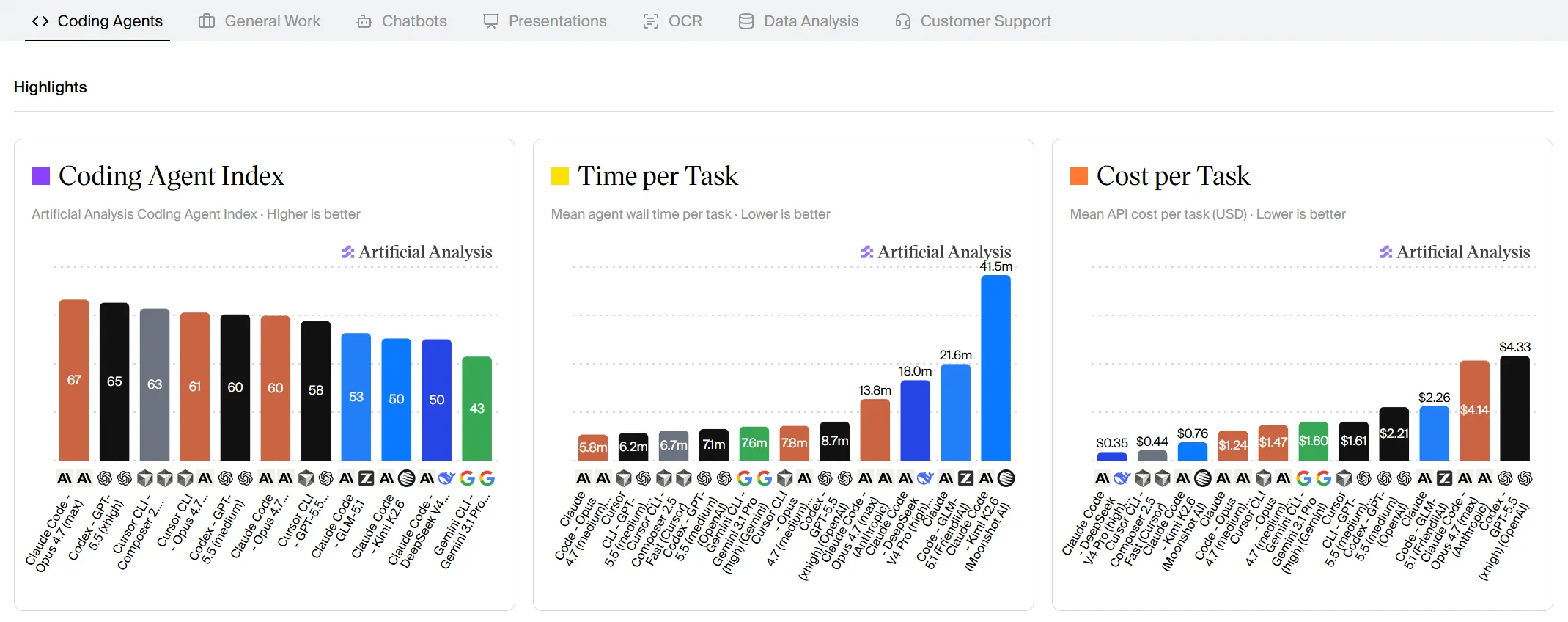Click the Customer Support headset icon
Viewport: 1568px width, 622px height.
click(x=903, y=21)
